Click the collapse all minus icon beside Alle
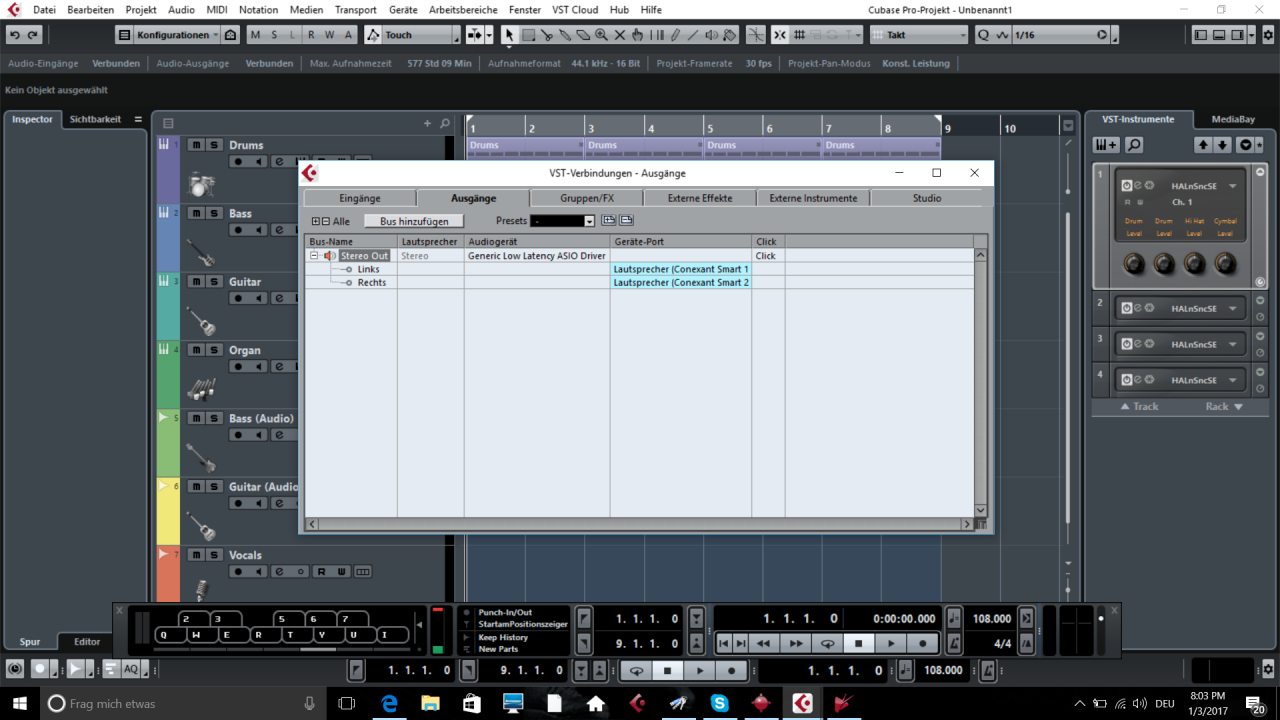Image resolution: width=1280 pixels, height=720 pixels. pyautogui.click(x=326, y=221)
